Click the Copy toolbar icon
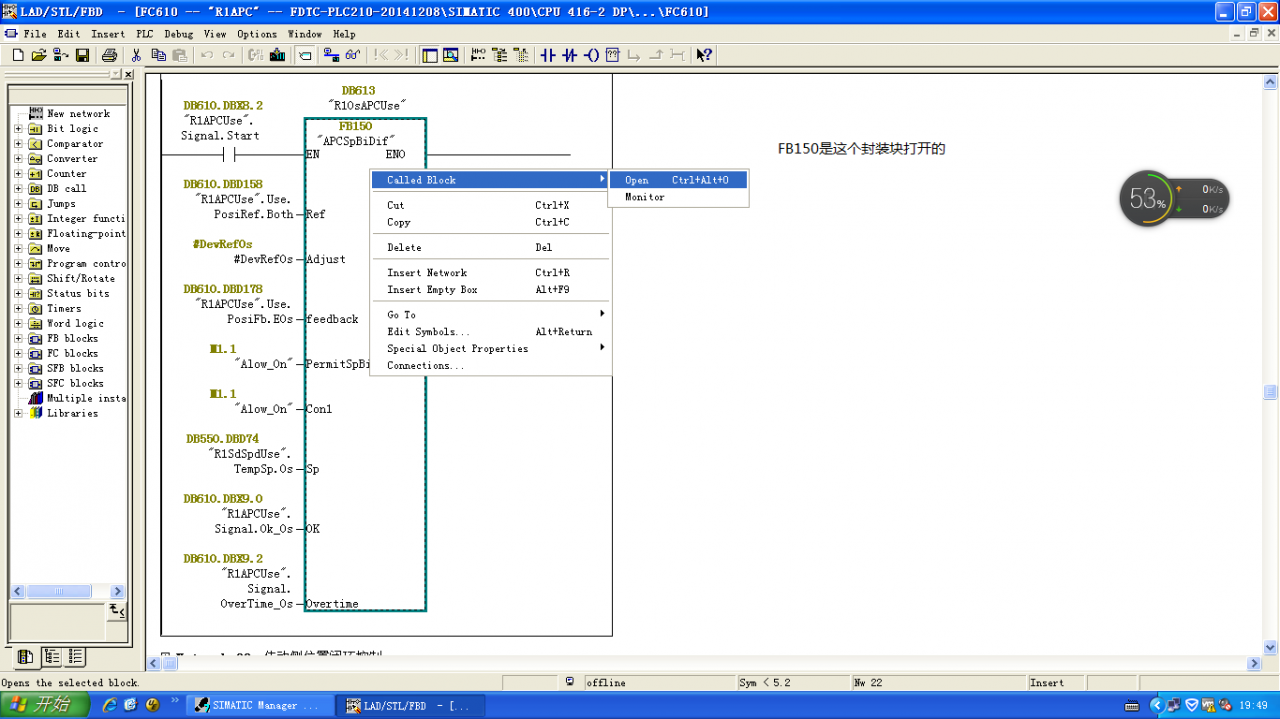1280x719 pixels. point(158,55)
